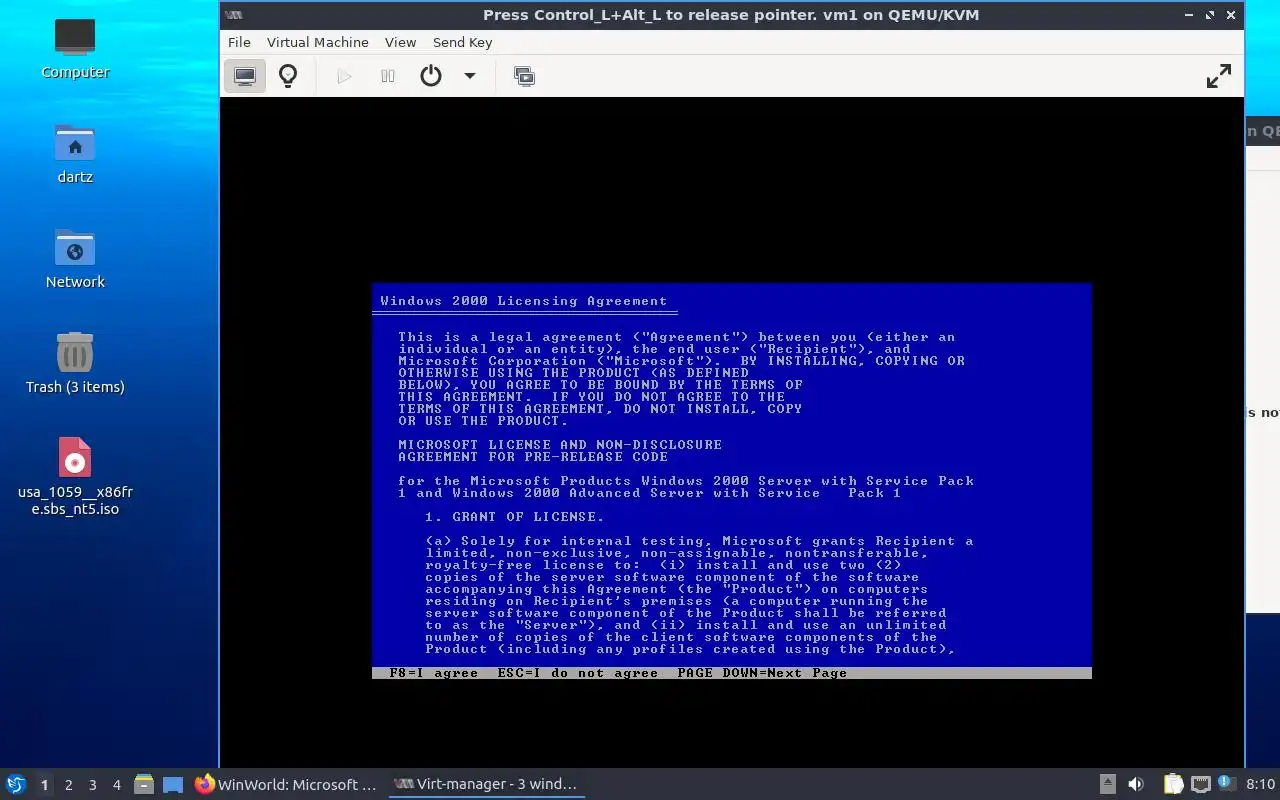Click the F8=I agree status bar text
The height and width of the screenshot is (800, 1280).
tap(433, 673)
